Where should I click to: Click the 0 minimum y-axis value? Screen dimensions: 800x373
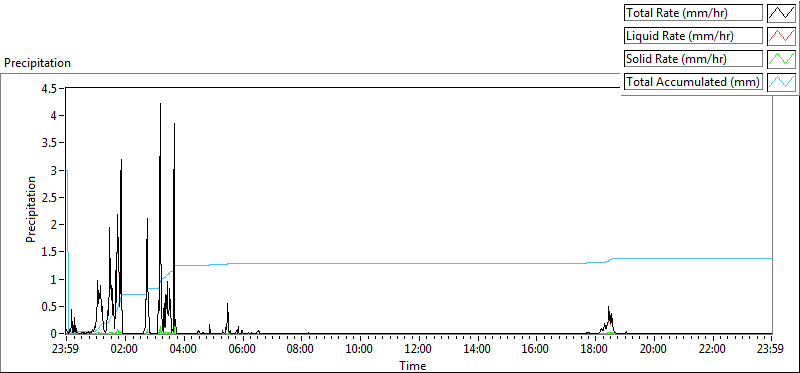click(56, 334)
